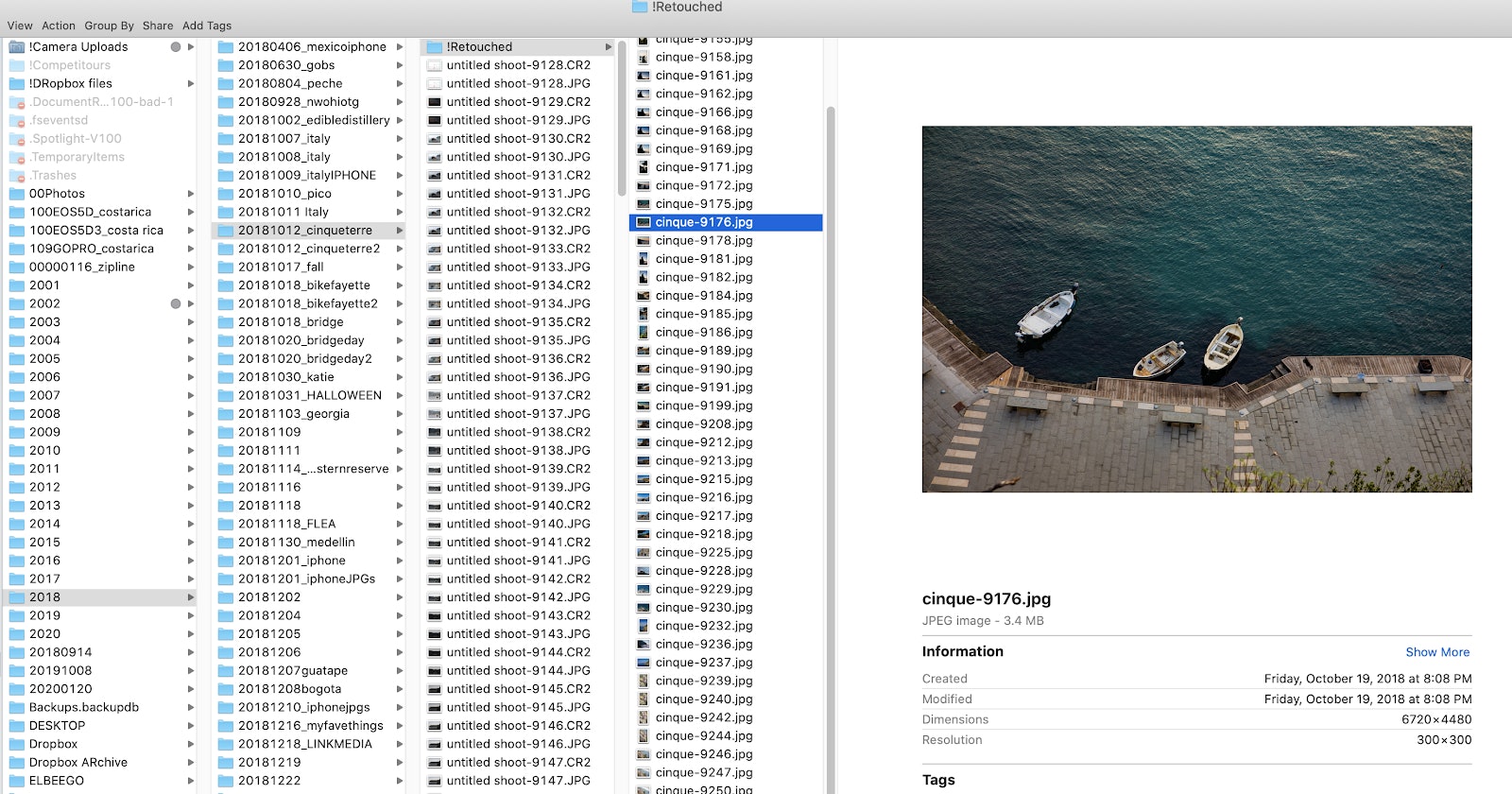Select the 20181012_cinqueterre2 folder

pyautogui.click(x=308, y=249)
